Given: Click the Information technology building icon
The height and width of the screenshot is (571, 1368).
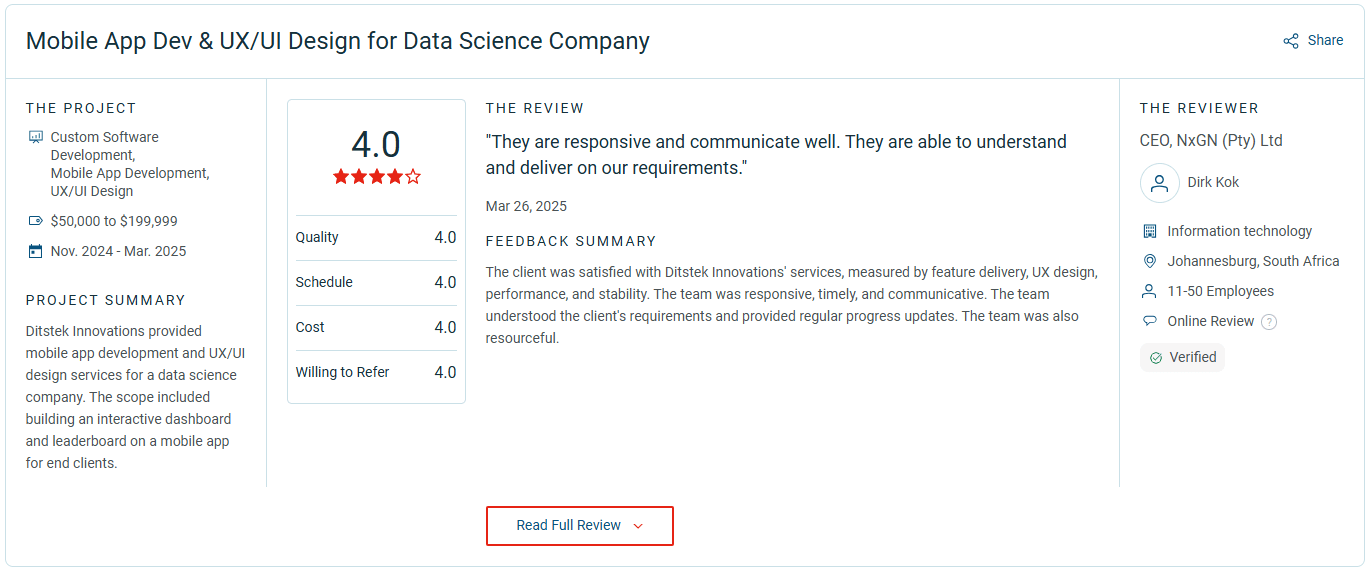Looking at the screenshot, I should (x=1150, y=231).
